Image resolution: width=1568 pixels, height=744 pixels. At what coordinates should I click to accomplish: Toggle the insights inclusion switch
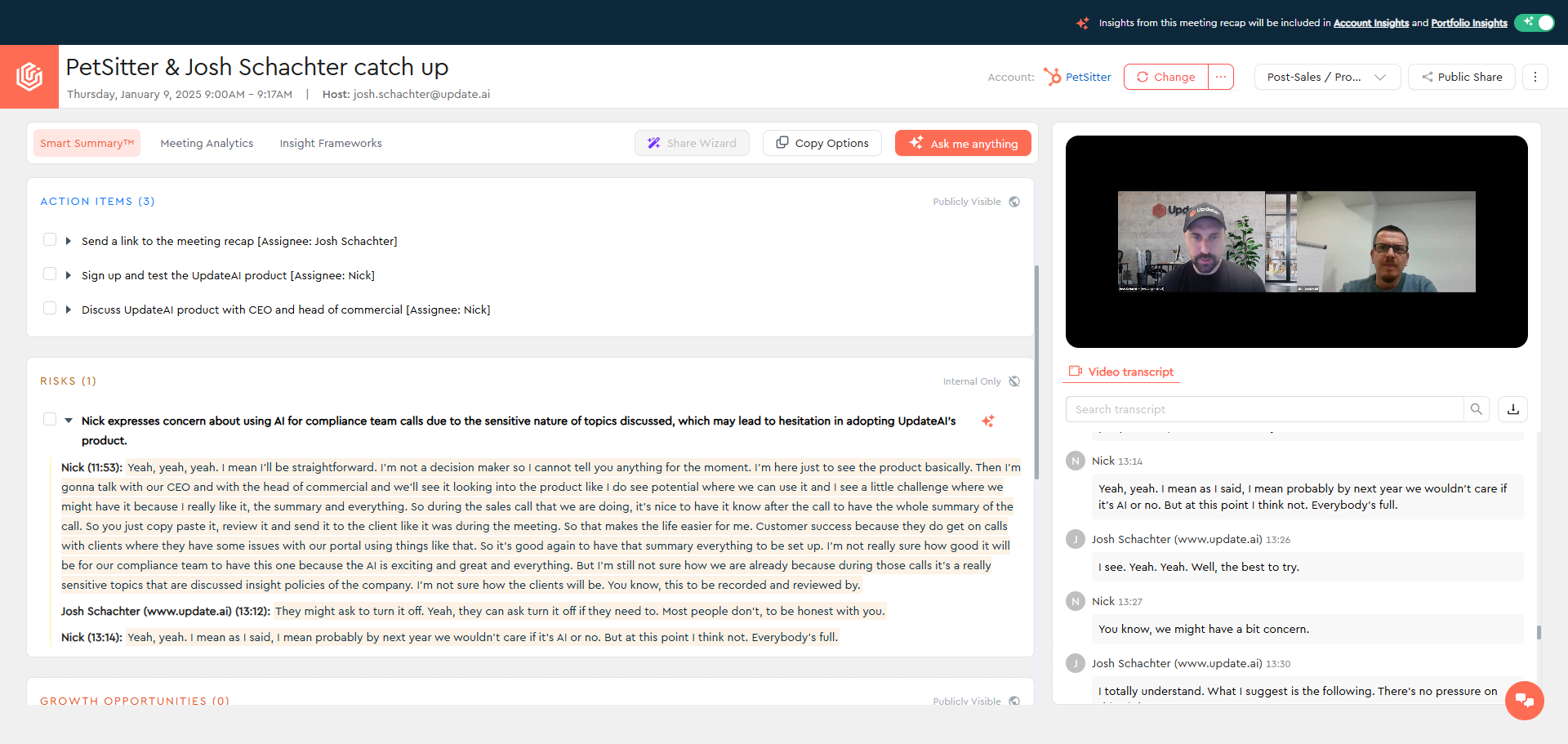1535,23
